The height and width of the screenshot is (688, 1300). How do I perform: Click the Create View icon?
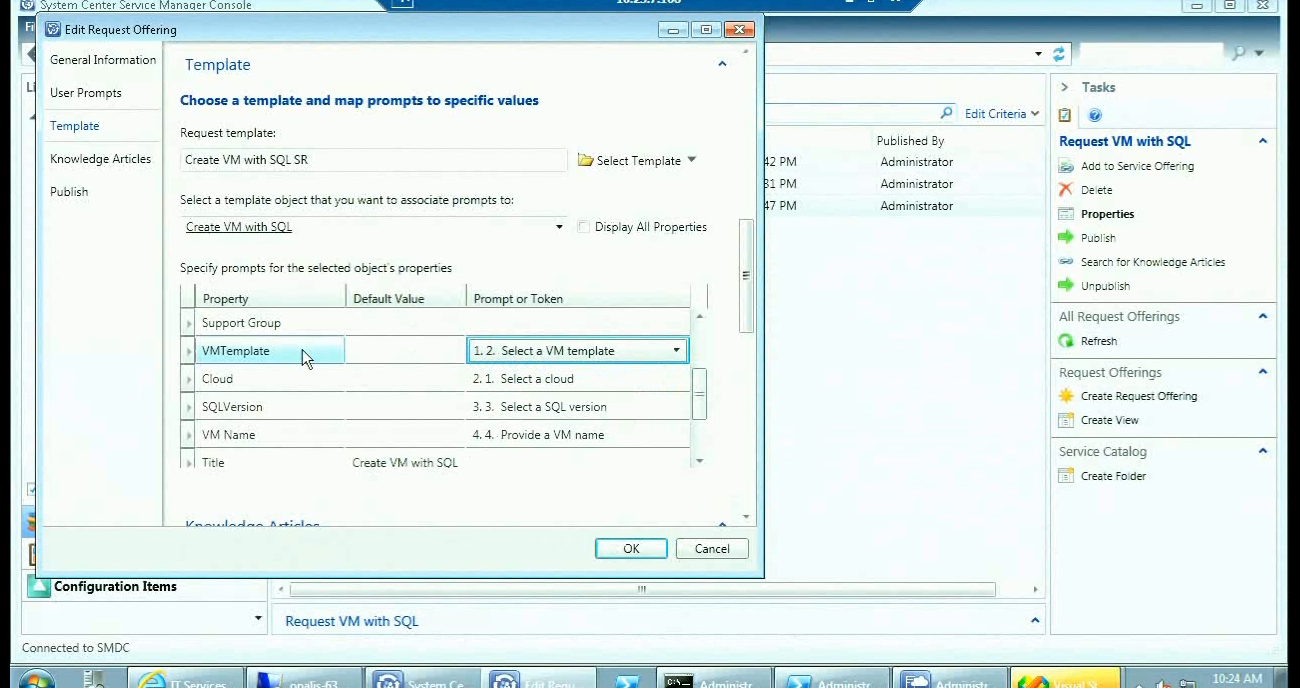pos(1065,420)
